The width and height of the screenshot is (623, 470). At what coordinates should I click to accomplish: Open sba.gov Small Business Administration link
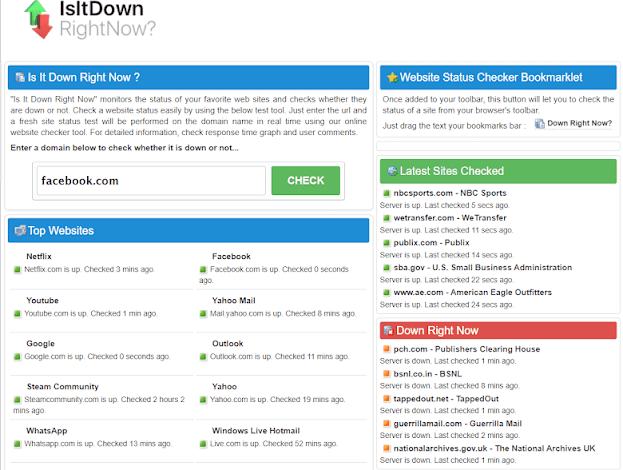coord(483,267)
